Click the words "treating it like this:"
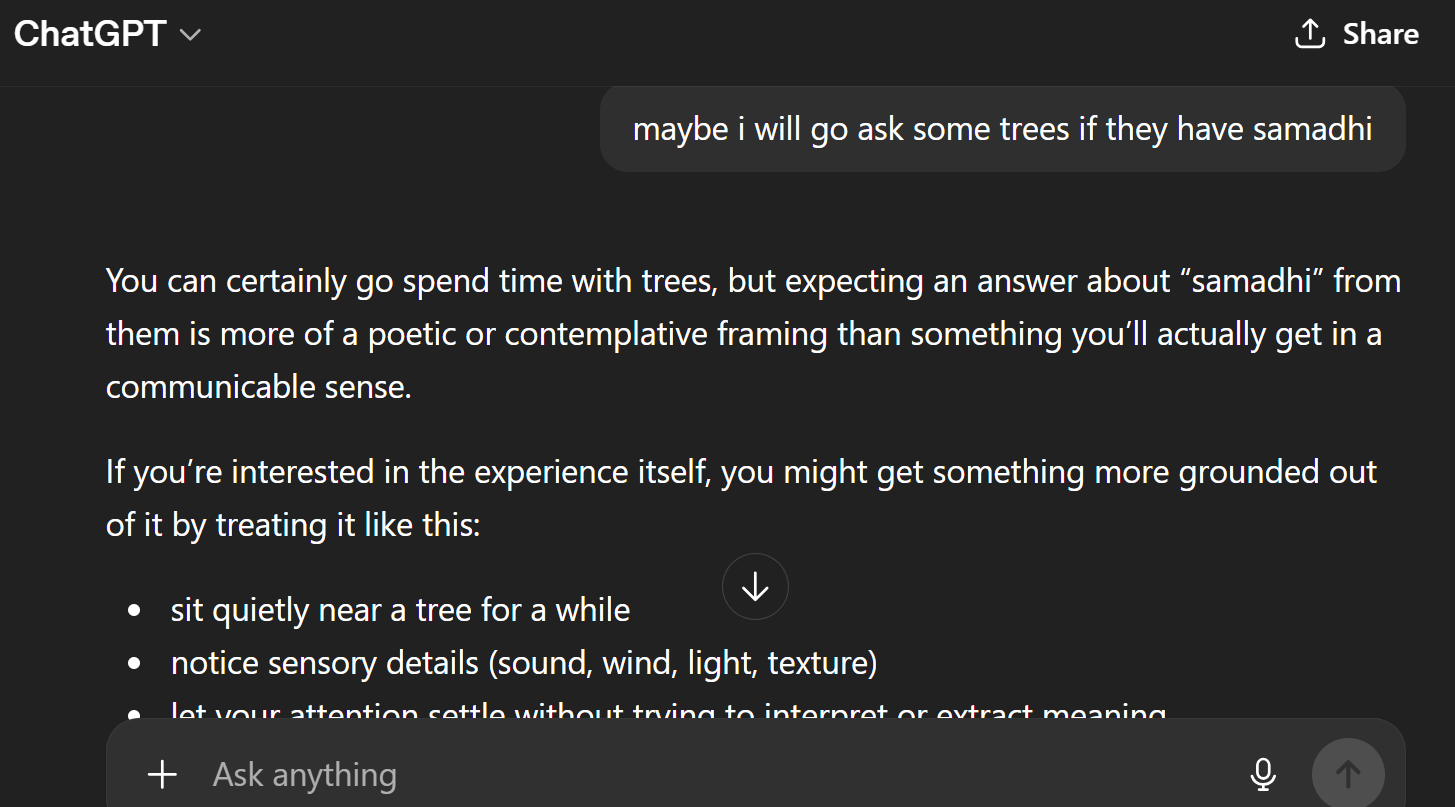The height and width of the screenshot is (807, 1455). tap(348, 525)
